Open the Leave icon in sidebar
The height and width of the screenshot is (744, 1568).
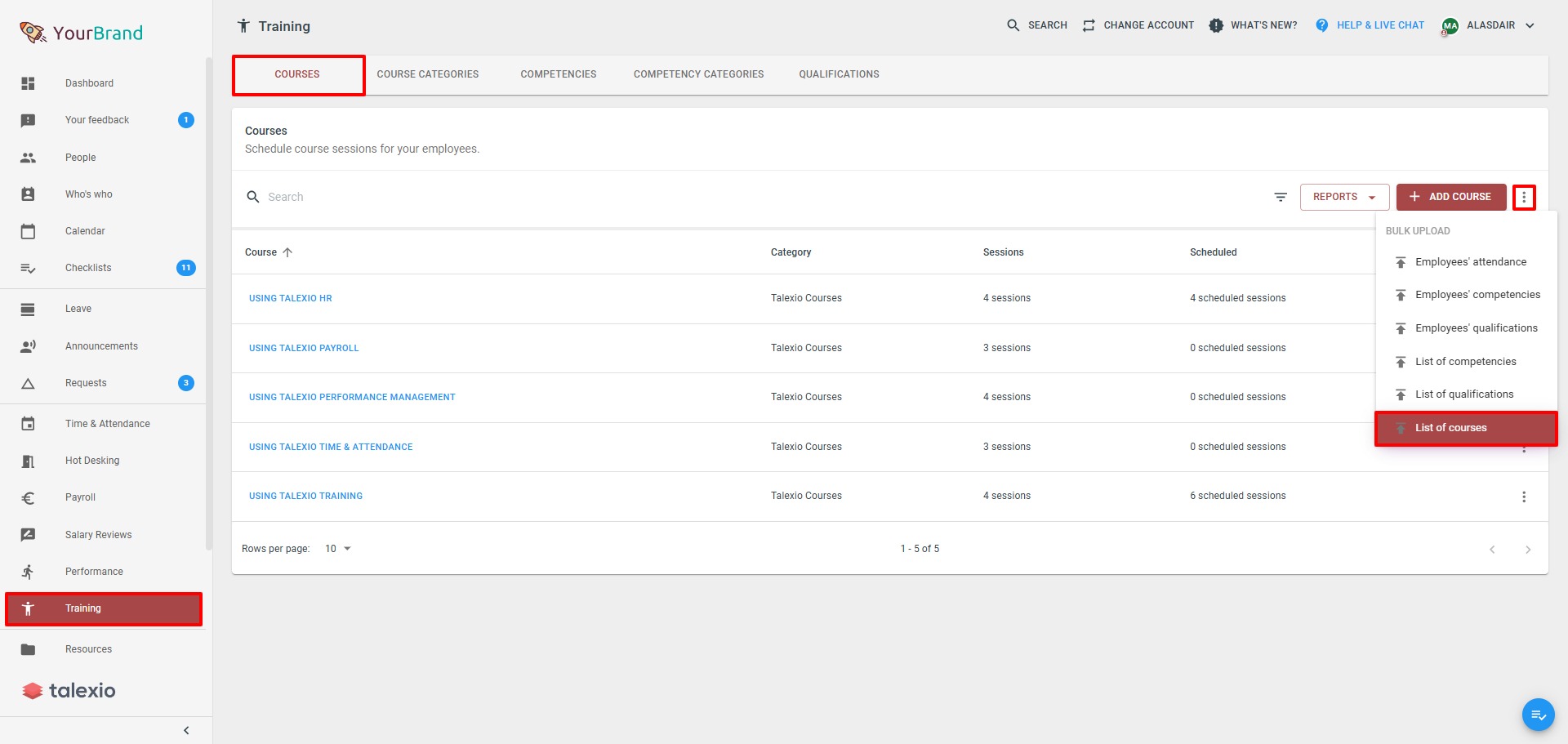(28, 309)
